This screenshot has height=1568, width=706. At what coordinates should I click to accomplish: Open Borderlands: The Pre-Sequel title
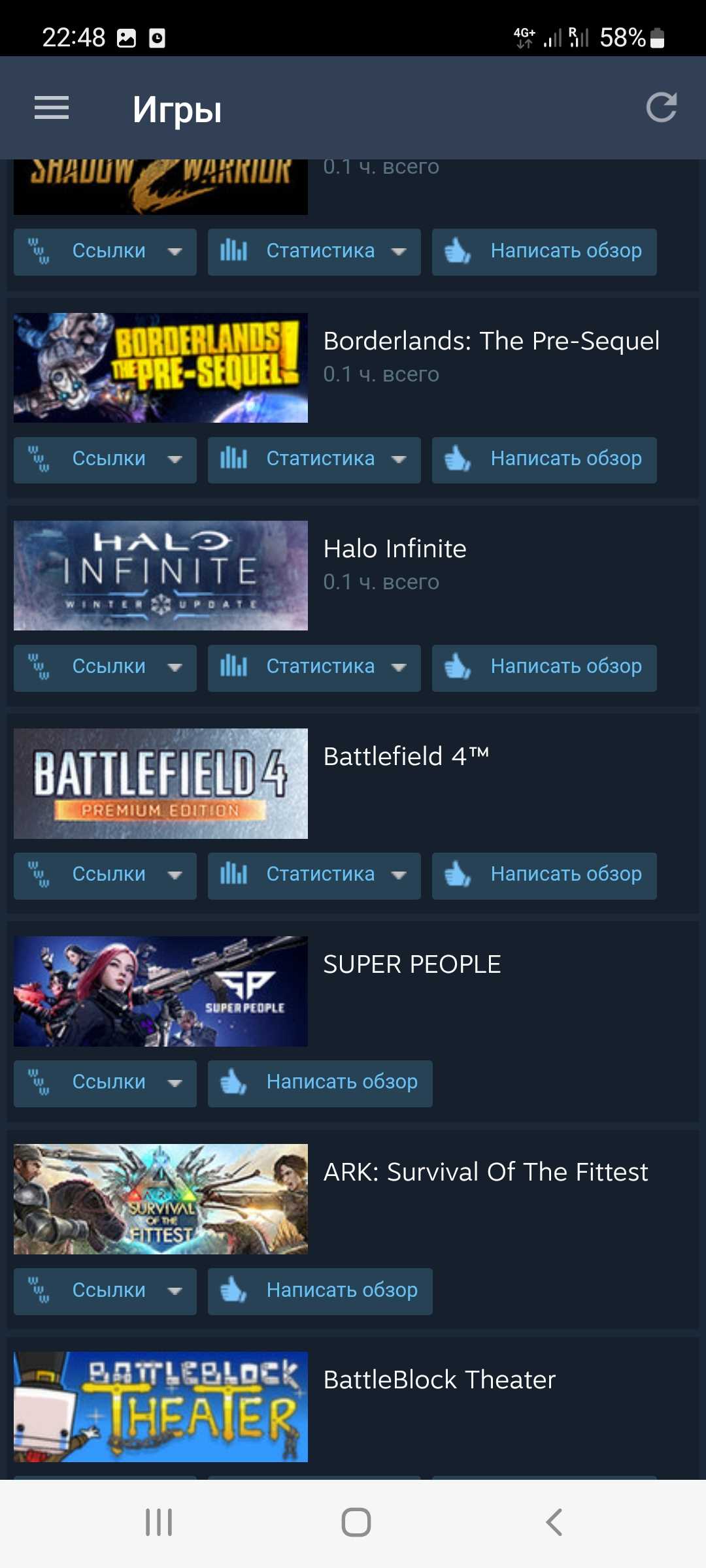[492, 341]
